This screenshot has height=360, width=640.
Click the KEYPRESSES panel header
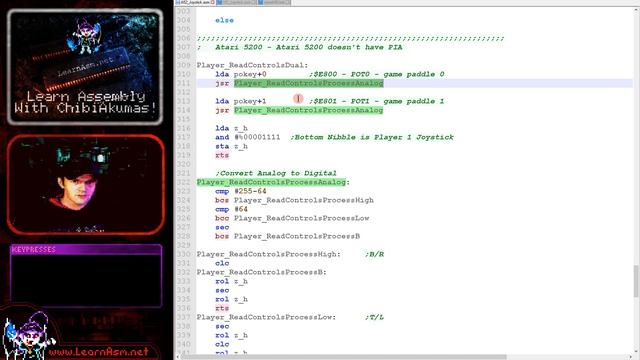(86, 249)
